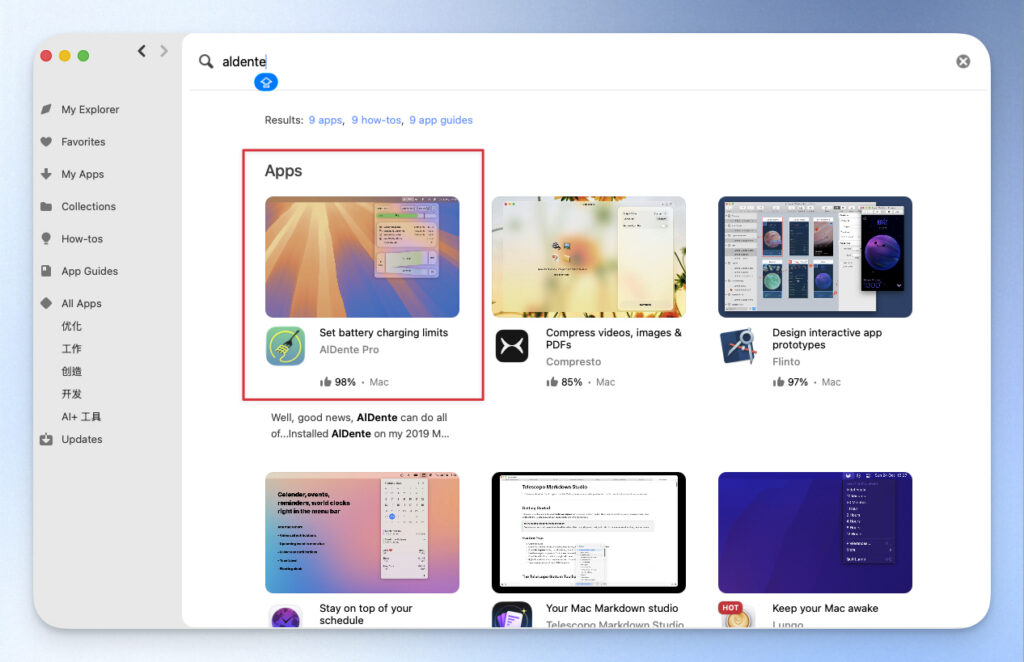Click the blue badge below search text
1024x662 pixels.
[266, 82]
